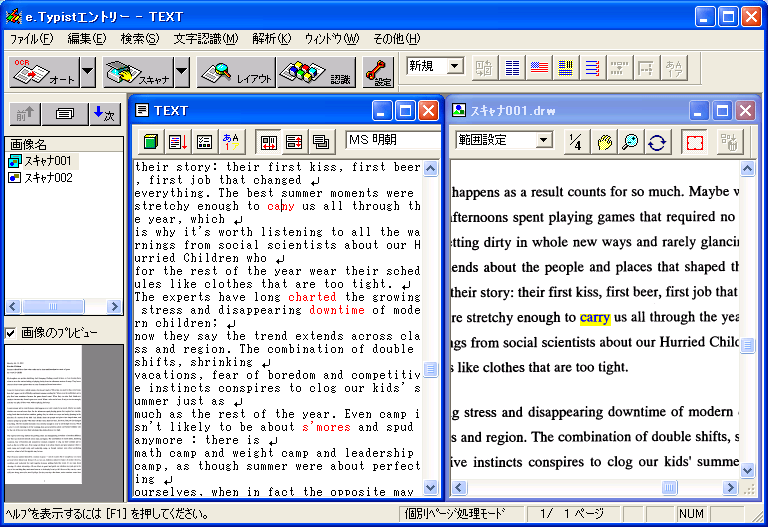The image size is (768, 527).
Task: Toggle the red rectangle region tool
Action: (x=695, y=142)
